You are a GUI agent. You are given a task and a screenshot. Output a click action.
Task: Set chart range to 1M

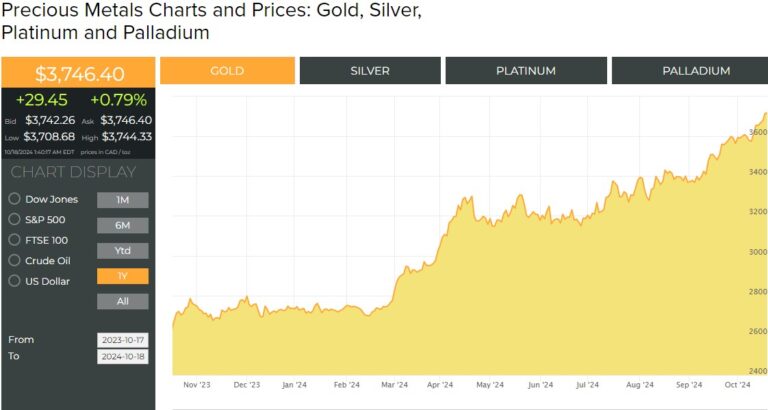(122, 200)
